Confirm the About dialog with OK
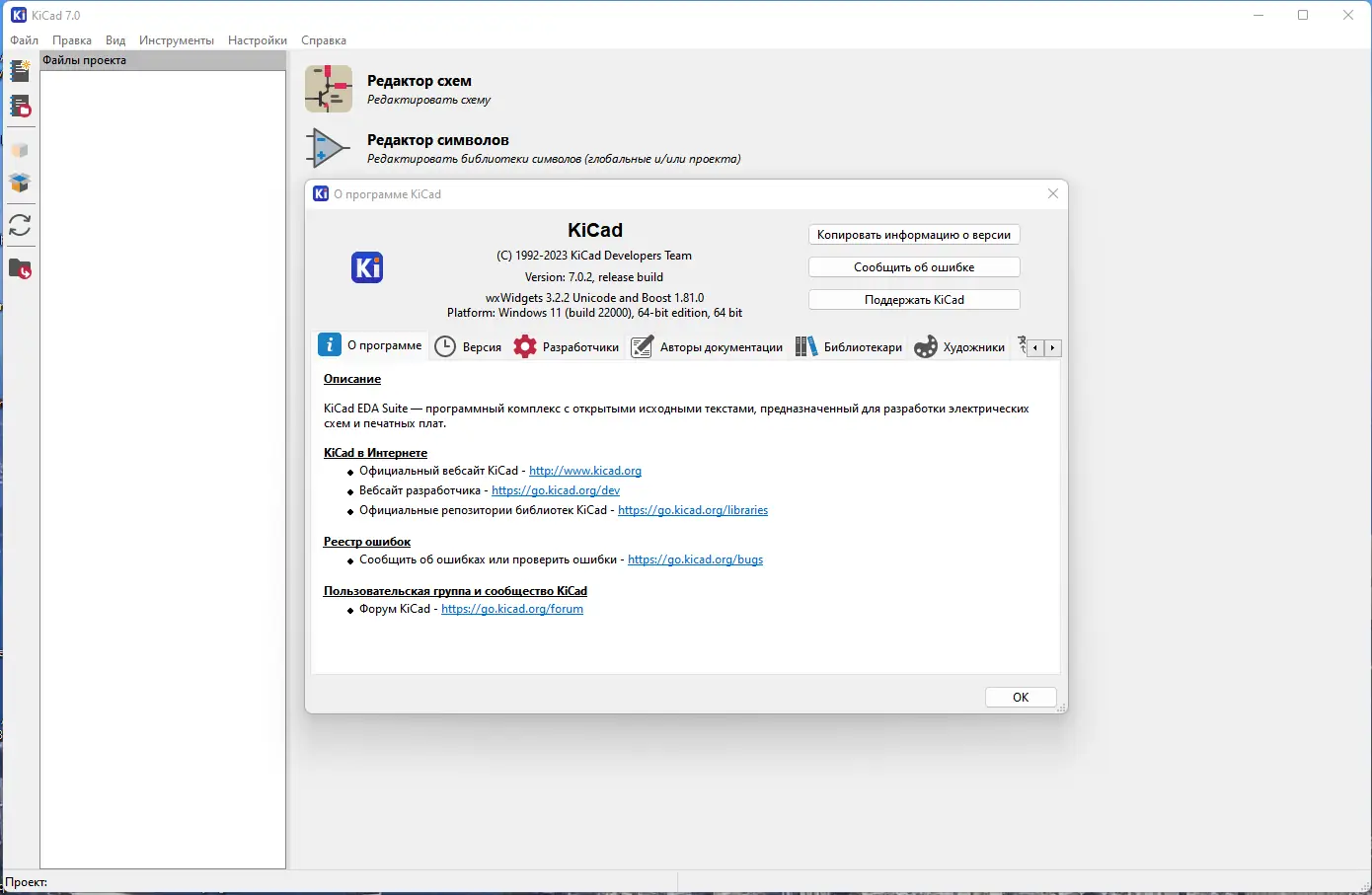The width and height of the screenshot is (1372, 895). click(1021, 698)
